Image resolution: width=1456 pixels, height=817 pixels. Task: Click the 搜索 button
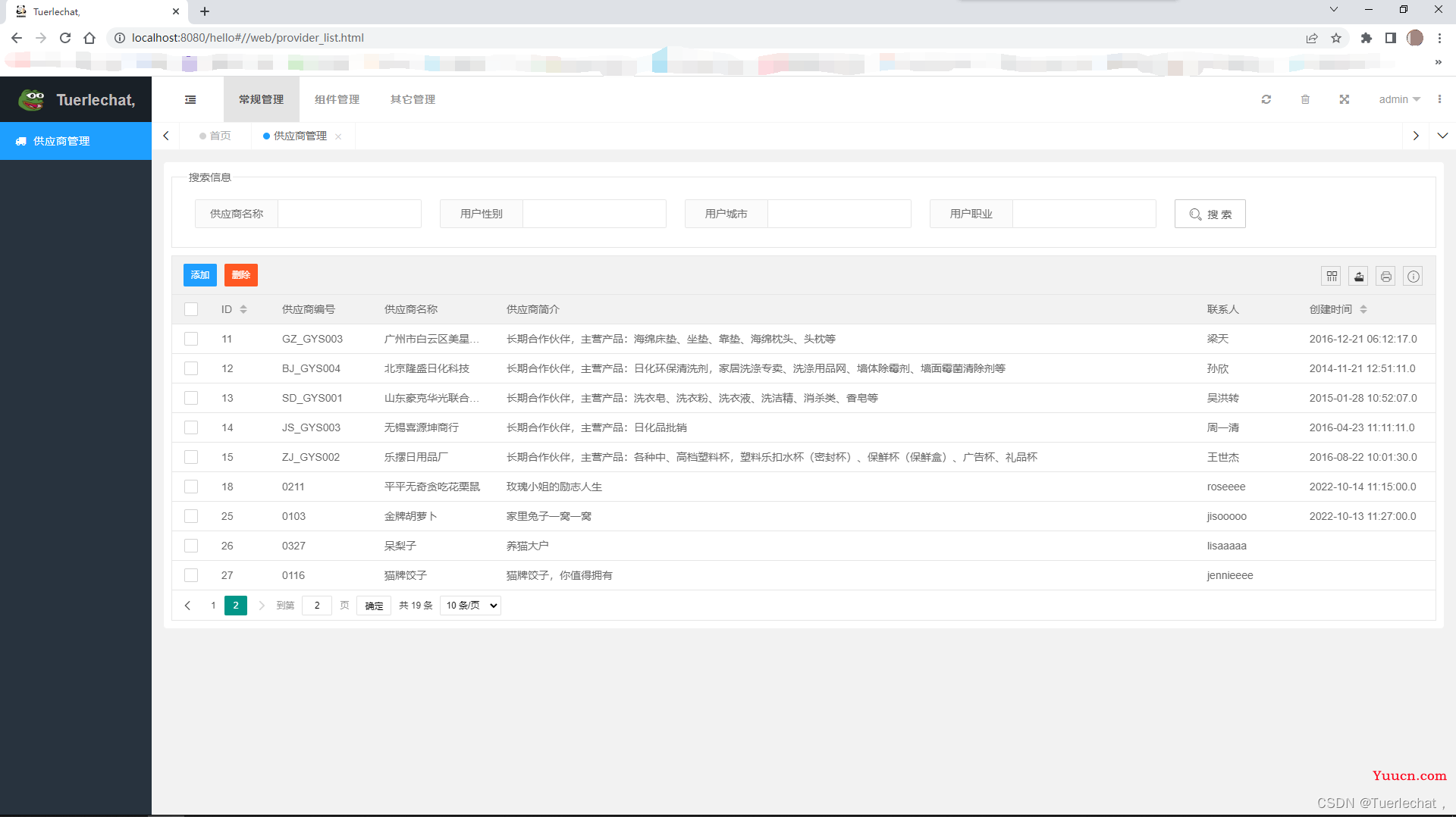pos(1210,214)
